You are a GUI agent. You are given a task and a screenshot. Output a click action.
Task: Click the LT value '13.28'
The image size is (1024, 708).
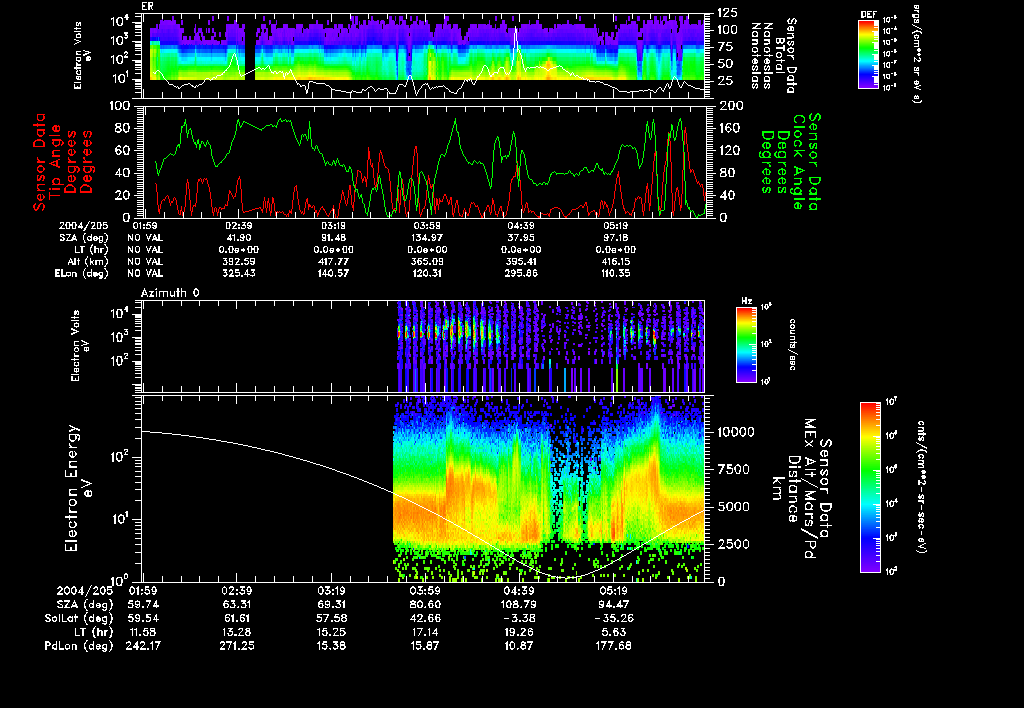238,632
